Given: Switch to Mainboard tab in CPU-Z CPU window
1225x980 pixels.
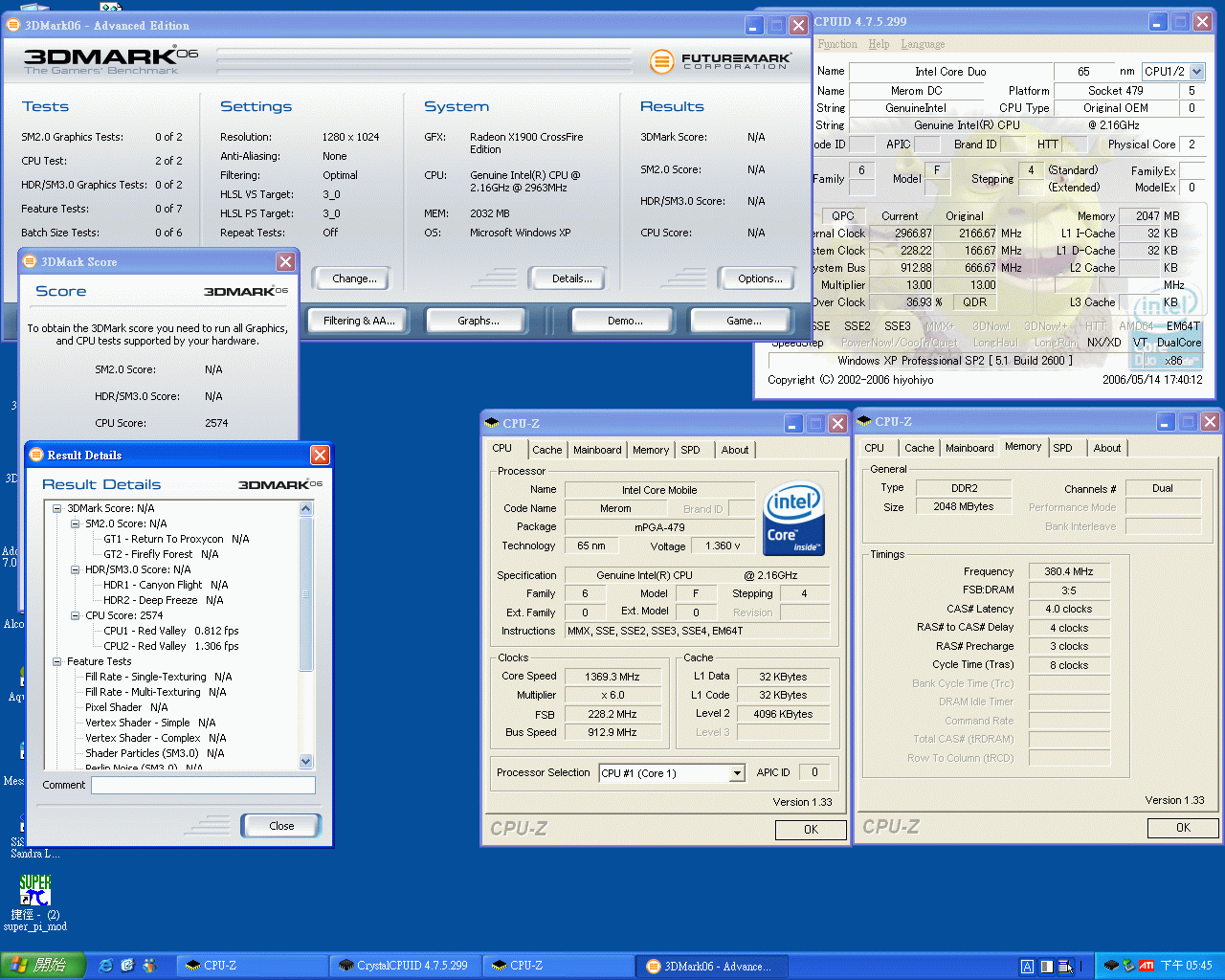Looking at the screenshot, I should 597,450.
